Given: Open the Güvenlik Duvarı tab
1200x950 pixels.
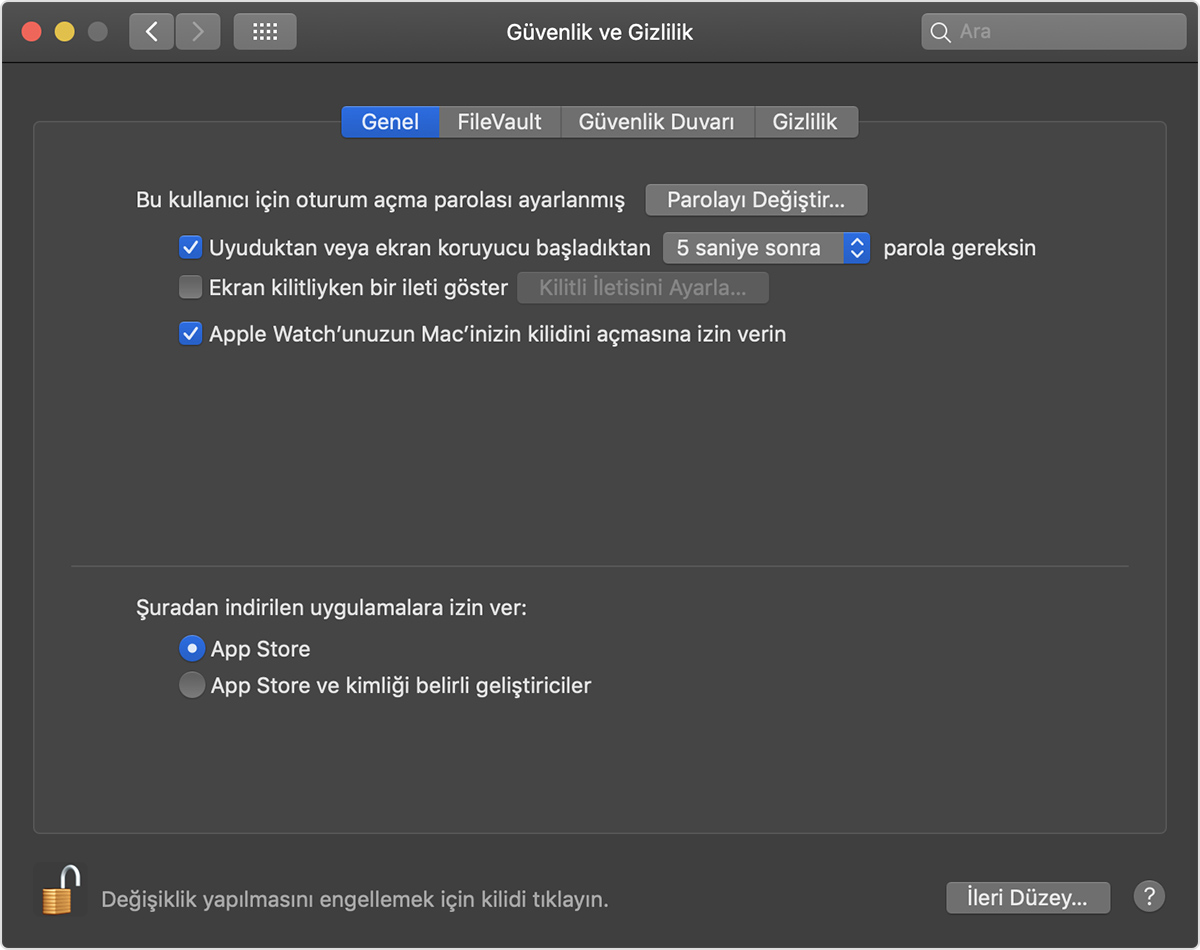Looking at the screenshot, I should (656, 122).
